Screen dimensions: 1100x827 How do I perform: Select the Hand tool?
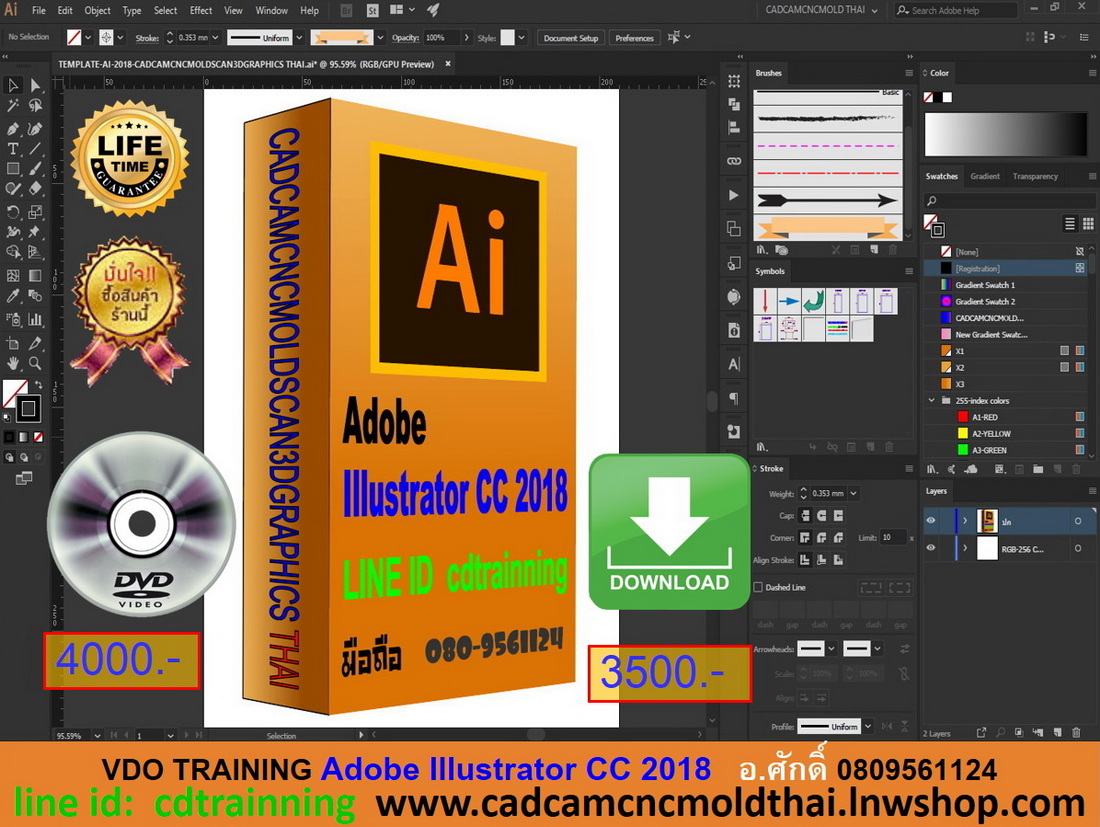coord(13,362)
